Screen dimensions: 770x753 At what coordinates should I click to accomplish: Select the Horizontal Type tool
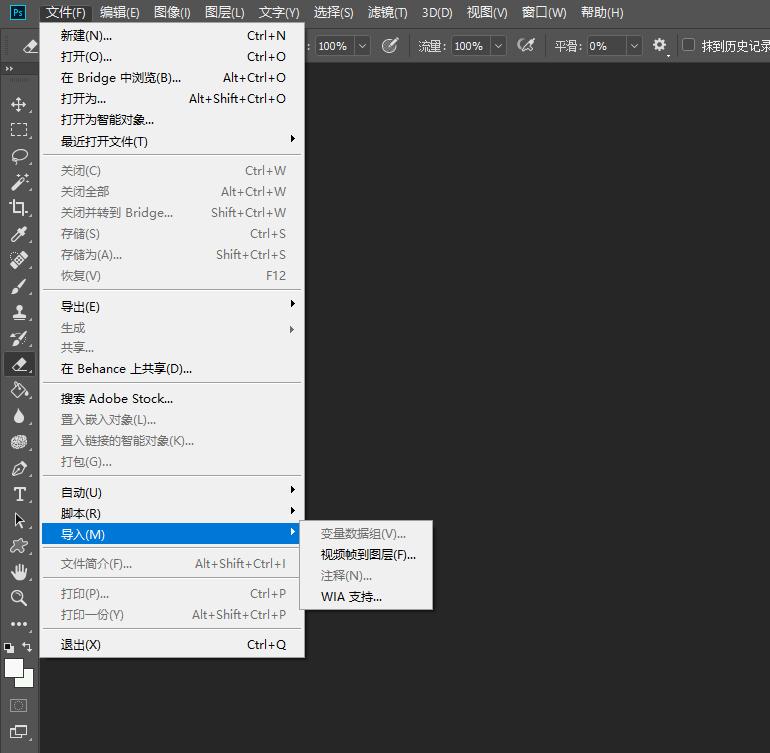click(18, 494)
